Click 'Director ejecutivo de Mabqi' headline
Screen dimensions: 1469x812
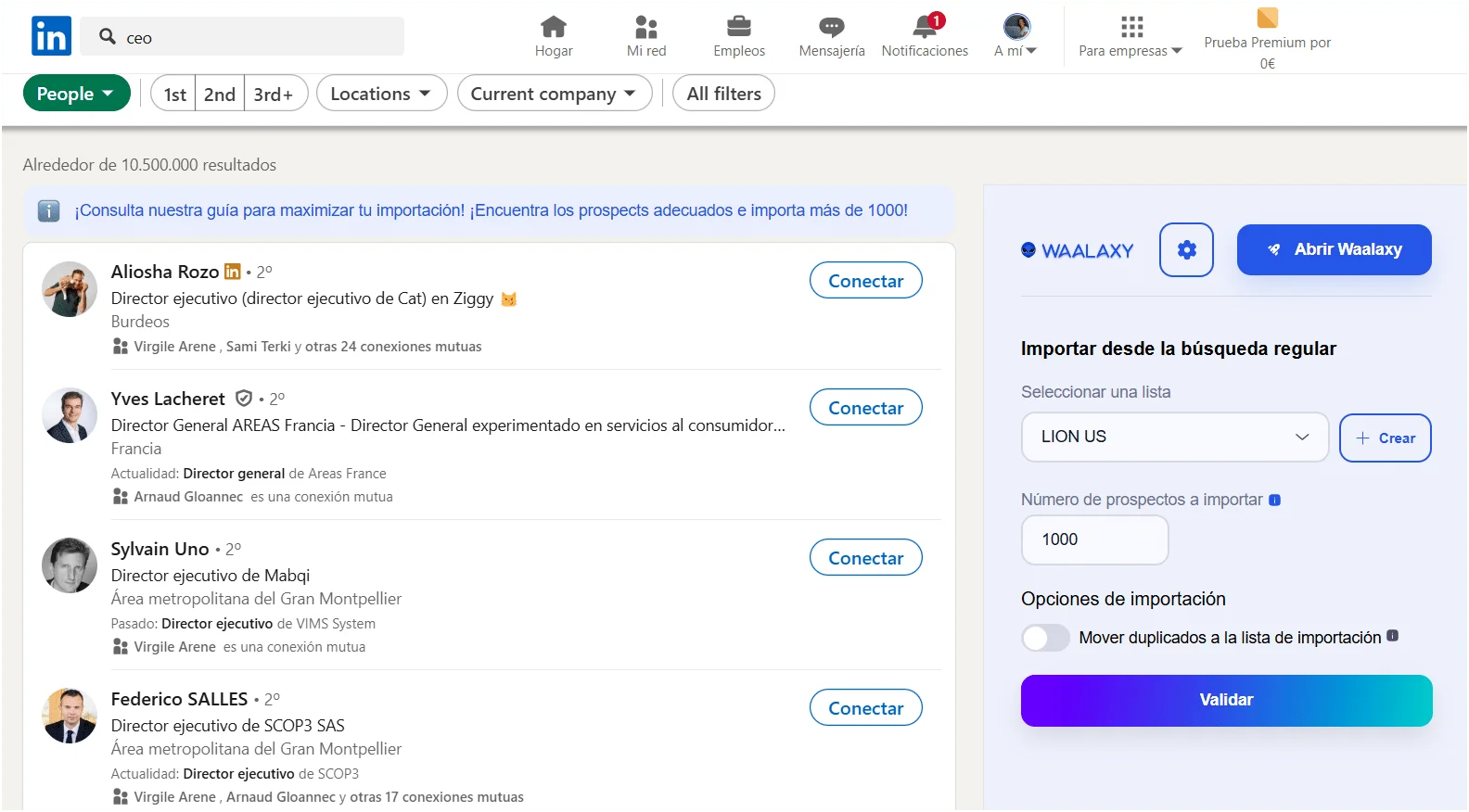[211, 576]
